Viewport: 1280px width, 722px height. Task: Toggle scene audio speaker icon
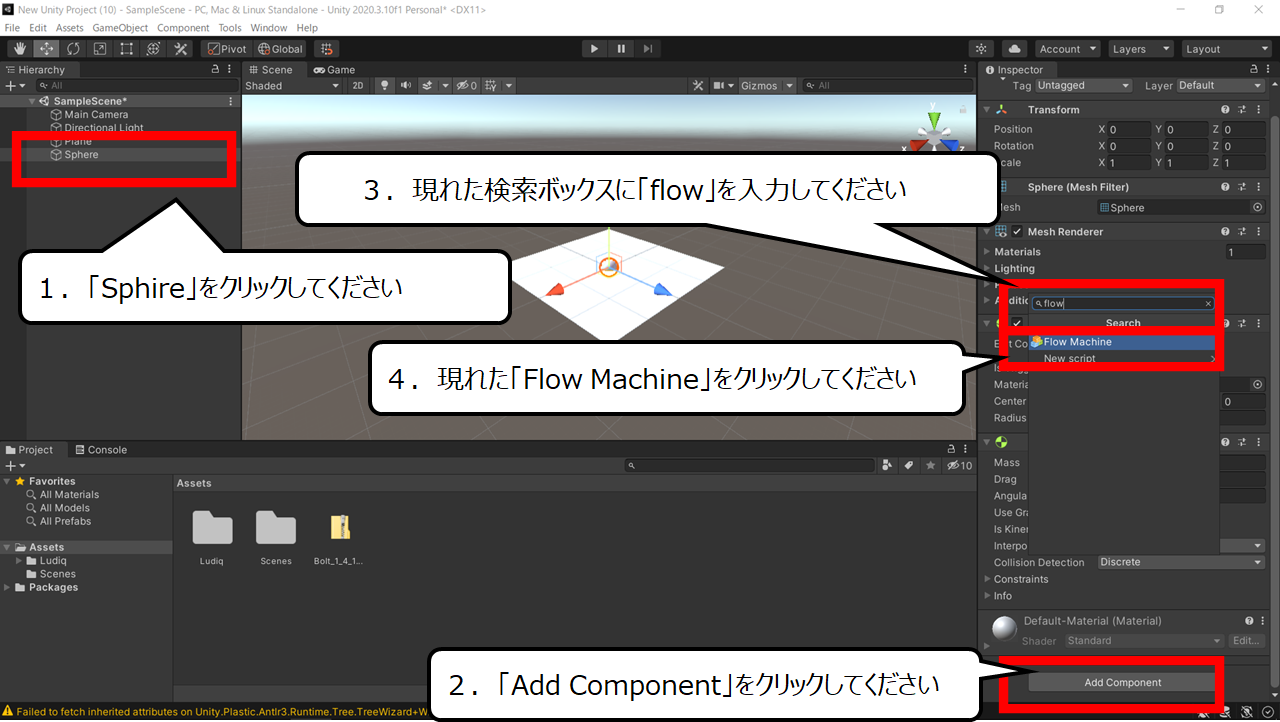pyautogui.click(x=406, y=85)
